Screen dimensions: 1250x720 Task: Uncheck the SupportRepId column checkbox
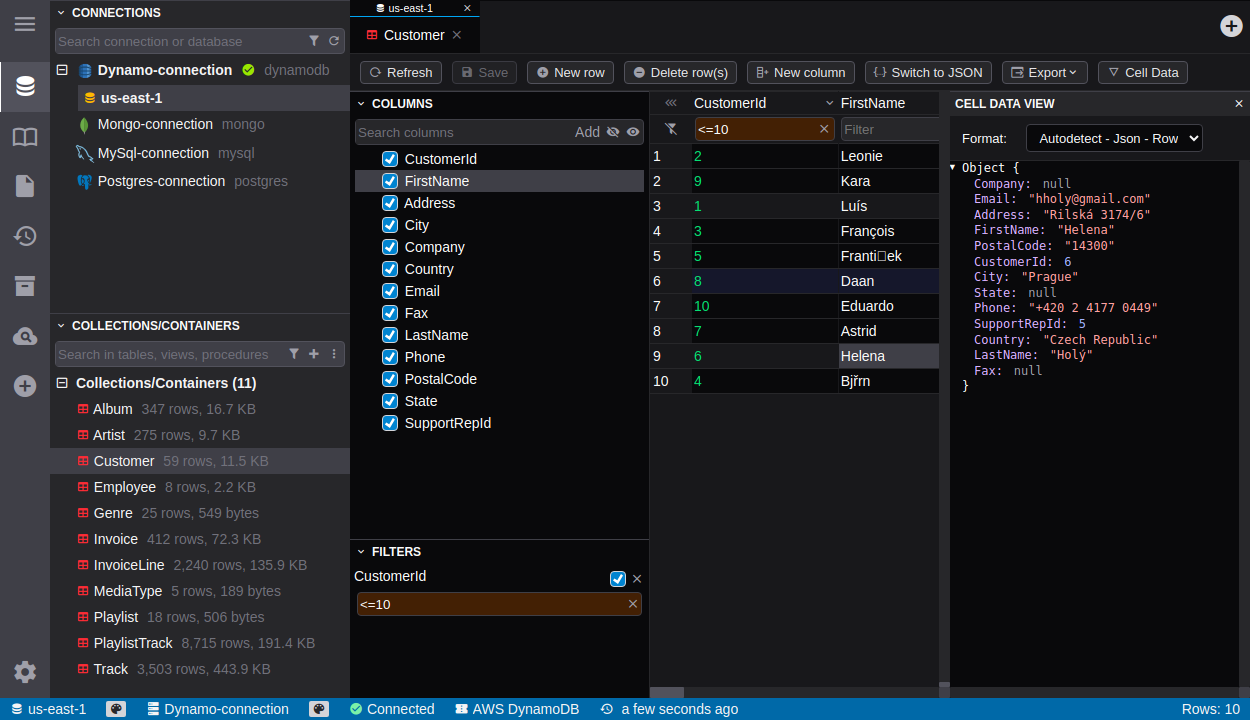(390, 423)
